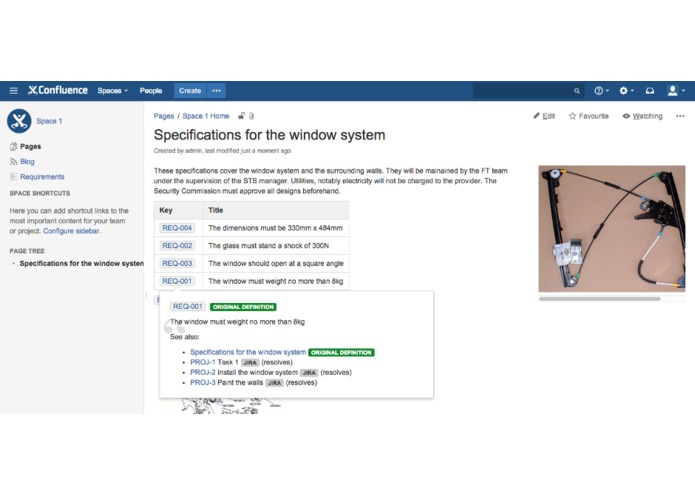Select page tree item Specifications for the window system
The width and height of the screenshot is (695, 494).
[x=82, y=263]
